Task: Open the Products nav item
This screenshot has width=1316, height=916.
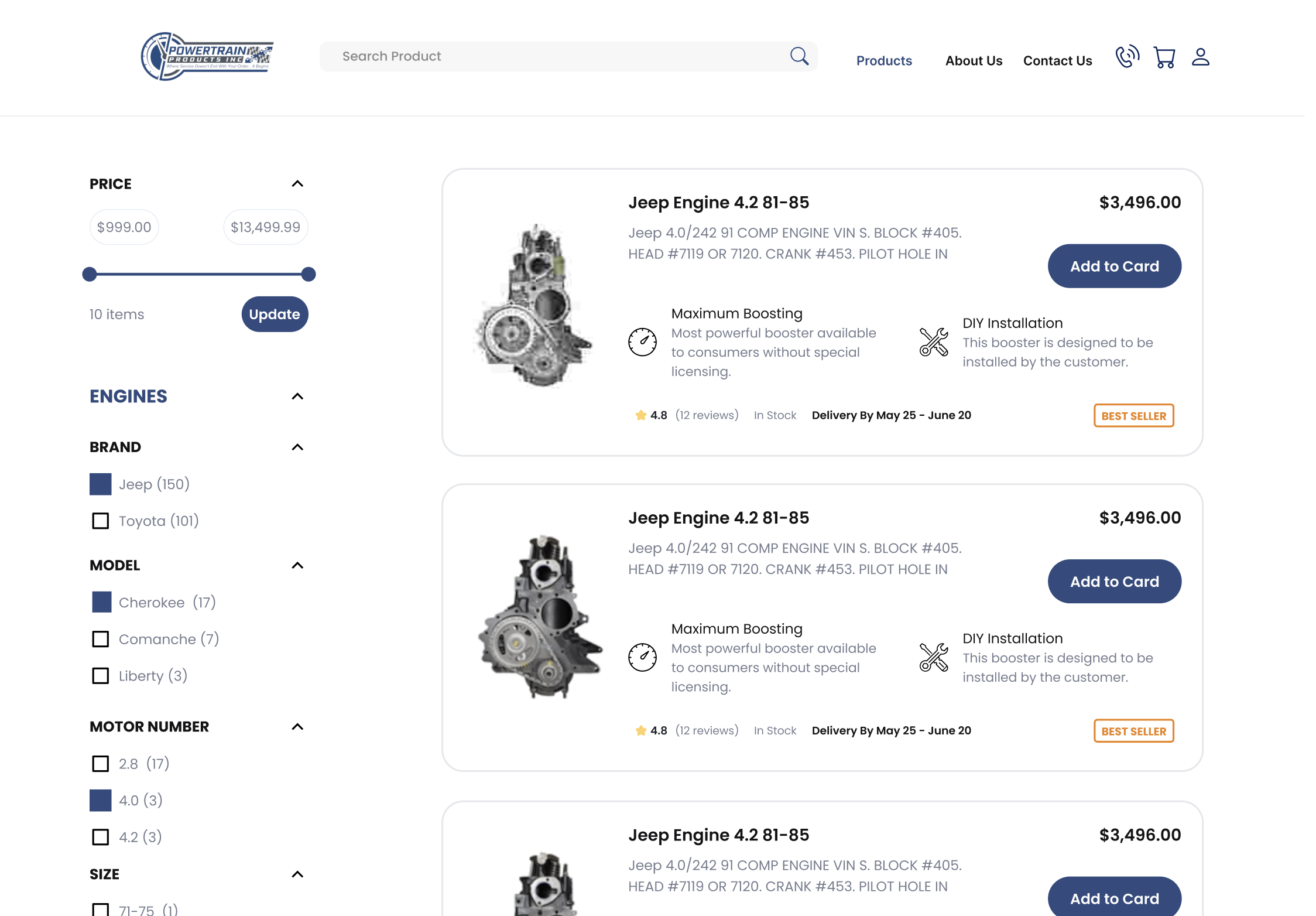Action: (x=884, y=61)
